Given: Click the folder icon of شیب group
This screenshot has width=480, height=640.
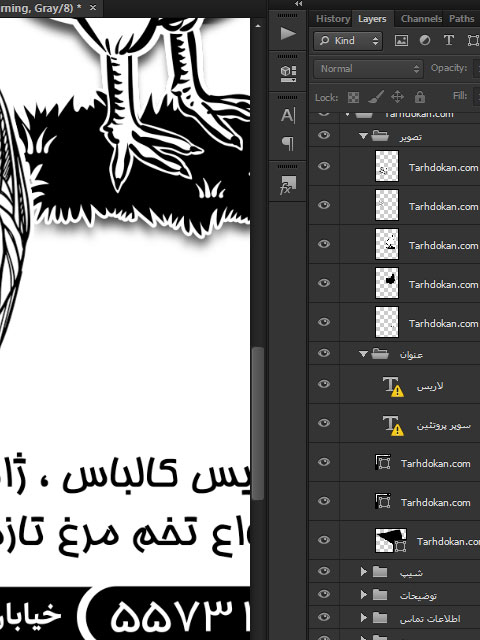Looking at the screenshot, I should (x=380, y=571).
